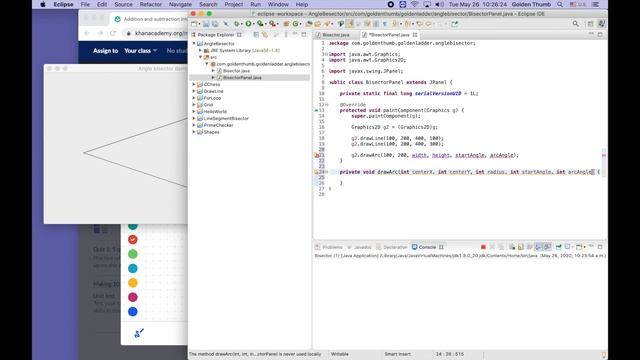This screenshot has width=640, height=360.
Task: Minimize the Package Explorer view
Action: pos(295,34)
